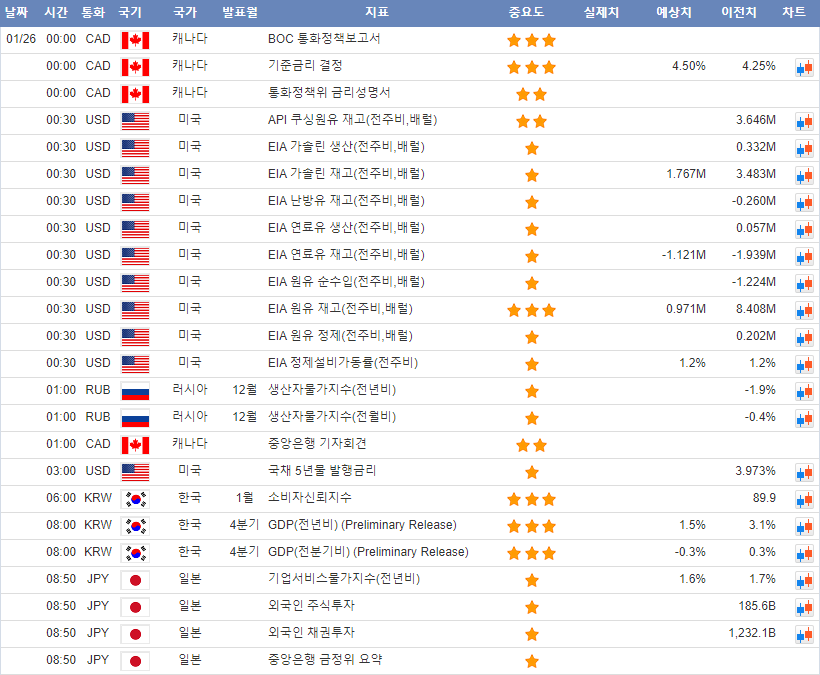Click Japan flag in 외국인 주식투자 row
This screenshot has height=675, width=820.
click(x=134, y=607)
